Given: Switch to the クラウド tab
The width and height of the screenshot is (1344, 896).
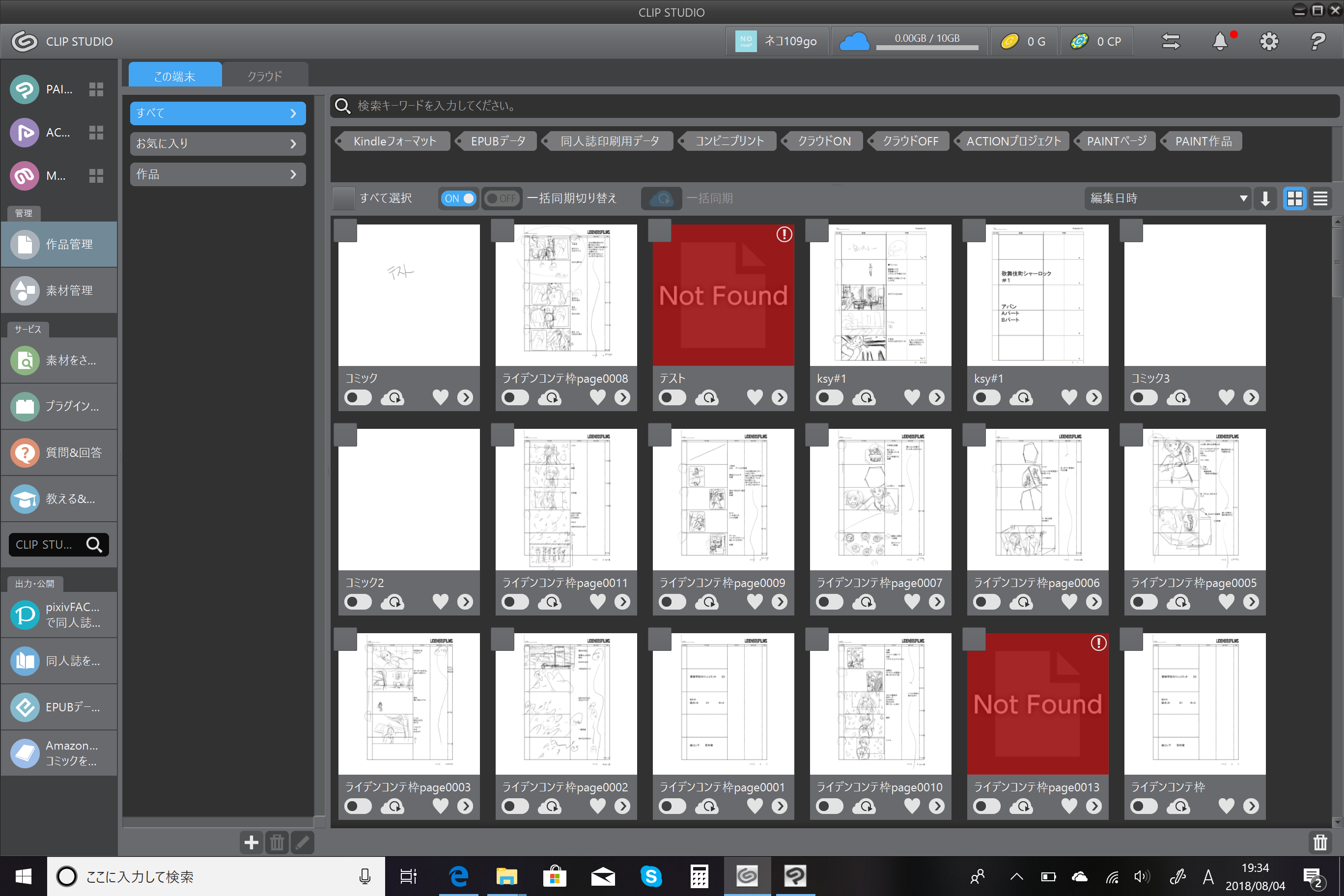Looking at the screenshot, I should click(265, 76).
